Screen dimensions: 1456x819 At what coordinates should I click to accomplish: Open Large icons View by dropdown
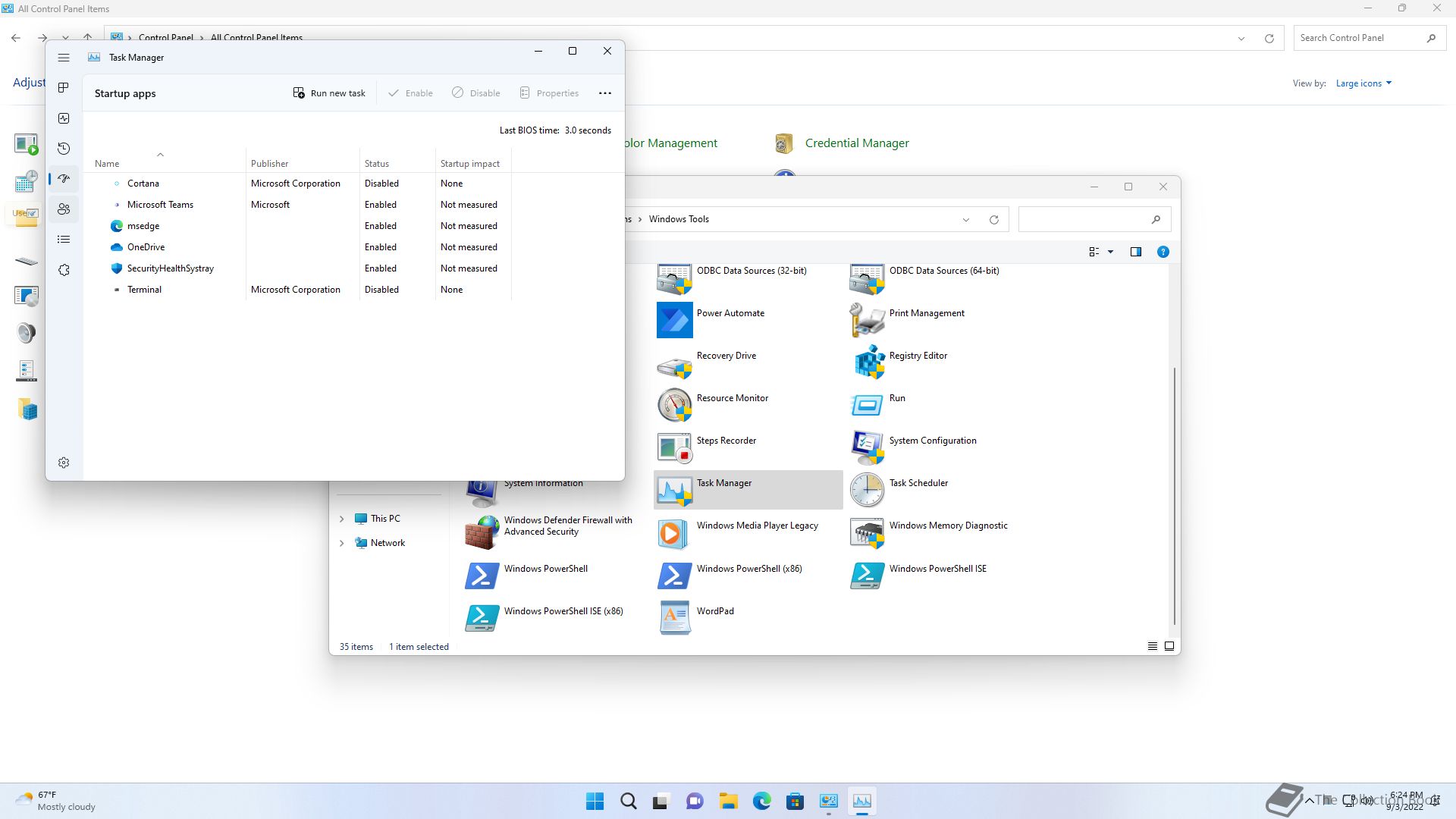(1363, 83)
